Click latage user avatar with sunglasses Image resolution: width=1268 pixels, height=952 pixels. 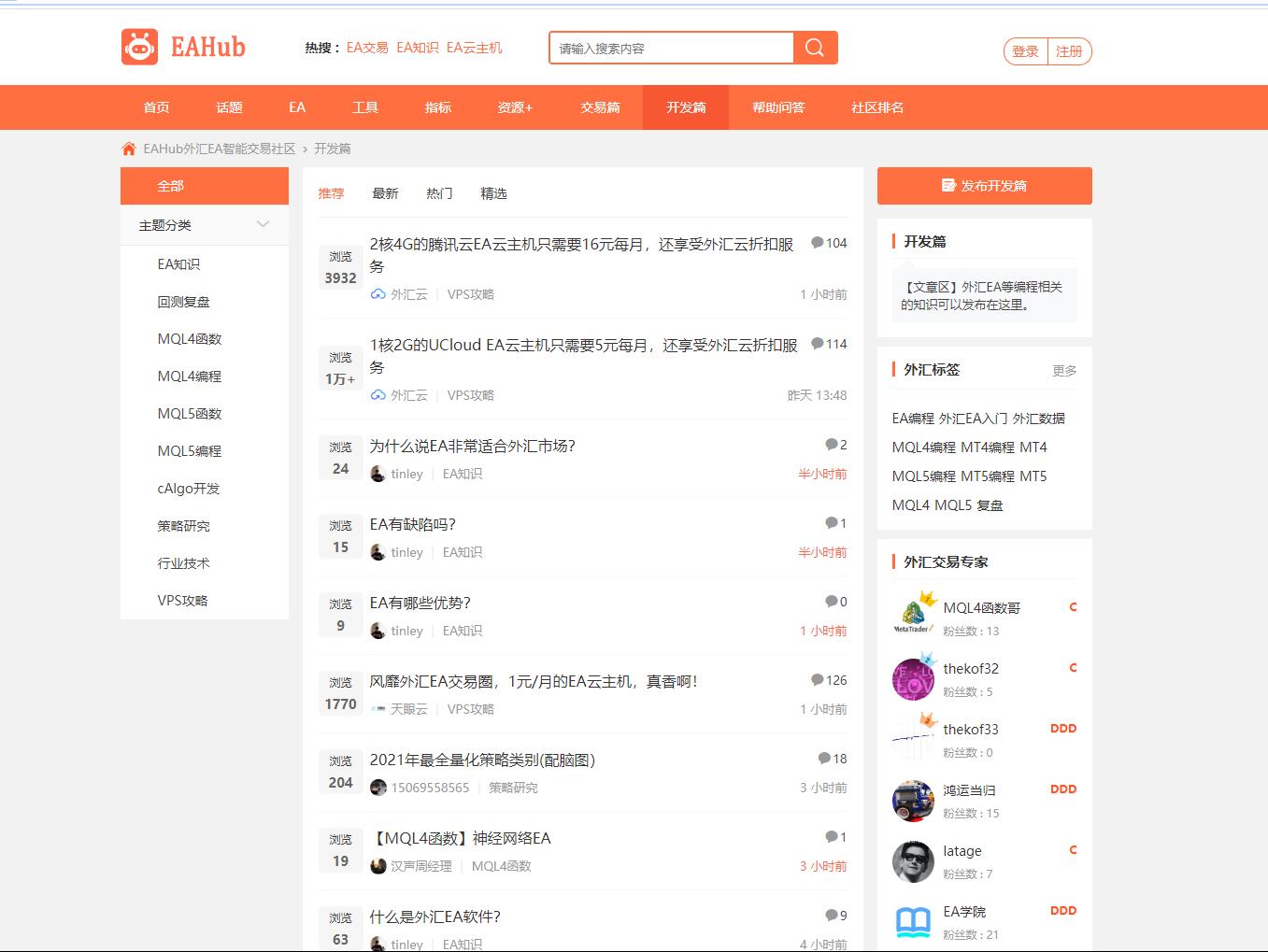913,861
